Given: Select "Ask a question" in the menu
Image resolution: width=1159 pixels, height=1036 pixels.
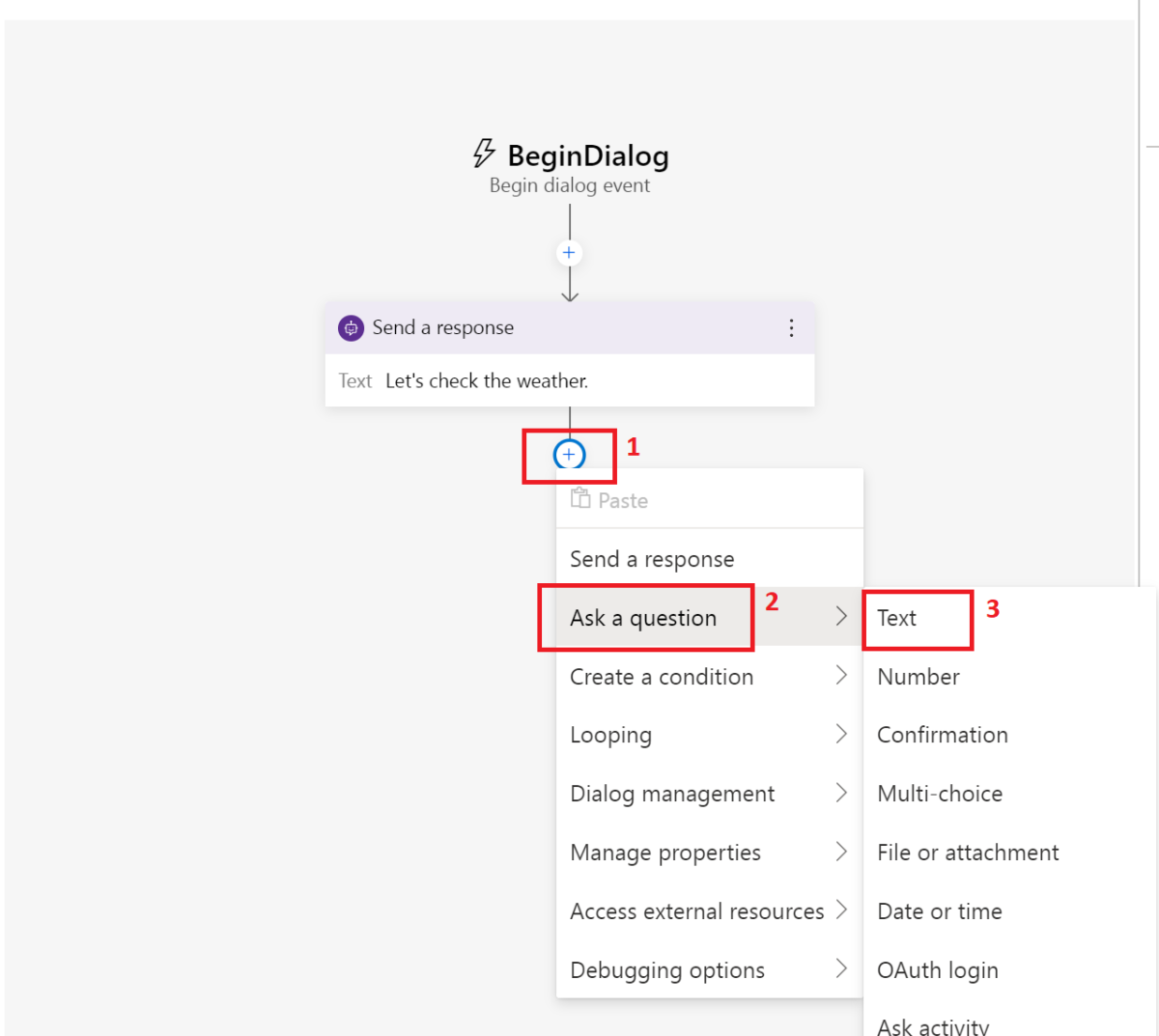Looking at the screenshot, I should (643, 618).
